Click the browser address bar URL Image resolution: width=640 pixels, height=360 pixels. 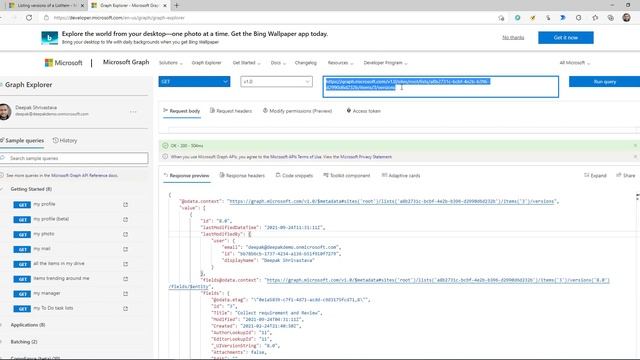click(x=119, y=18)
